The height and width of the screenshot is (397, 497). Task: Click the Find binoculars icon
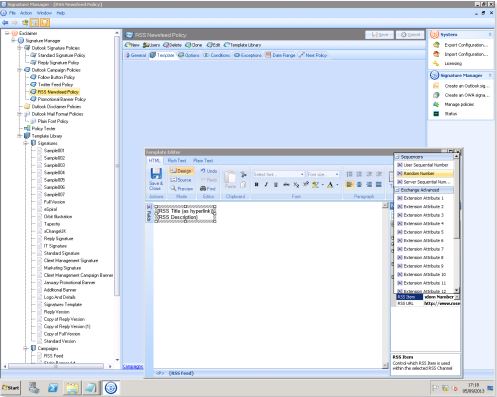(203, 188)
